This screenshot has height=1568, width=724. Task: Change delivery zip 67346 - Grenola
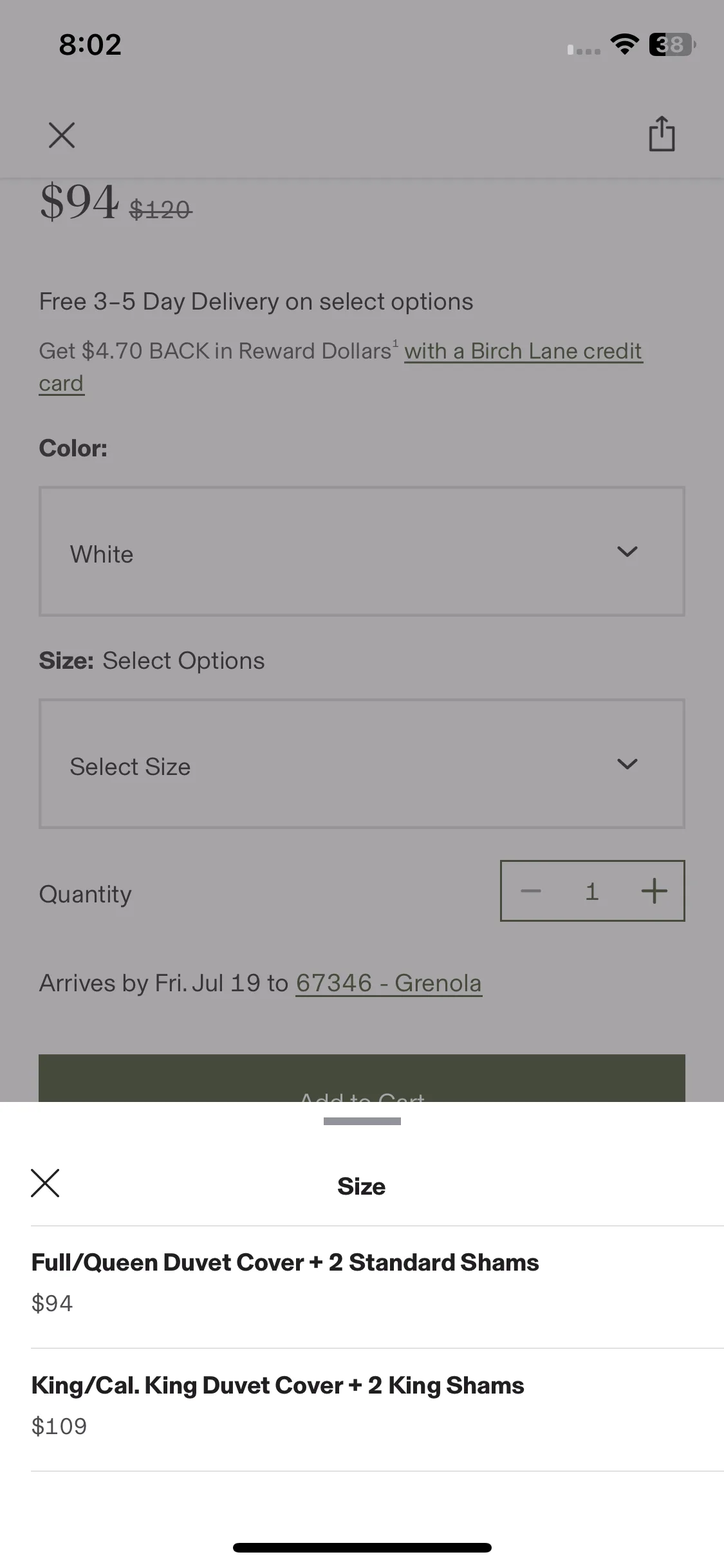click(389, 984)
